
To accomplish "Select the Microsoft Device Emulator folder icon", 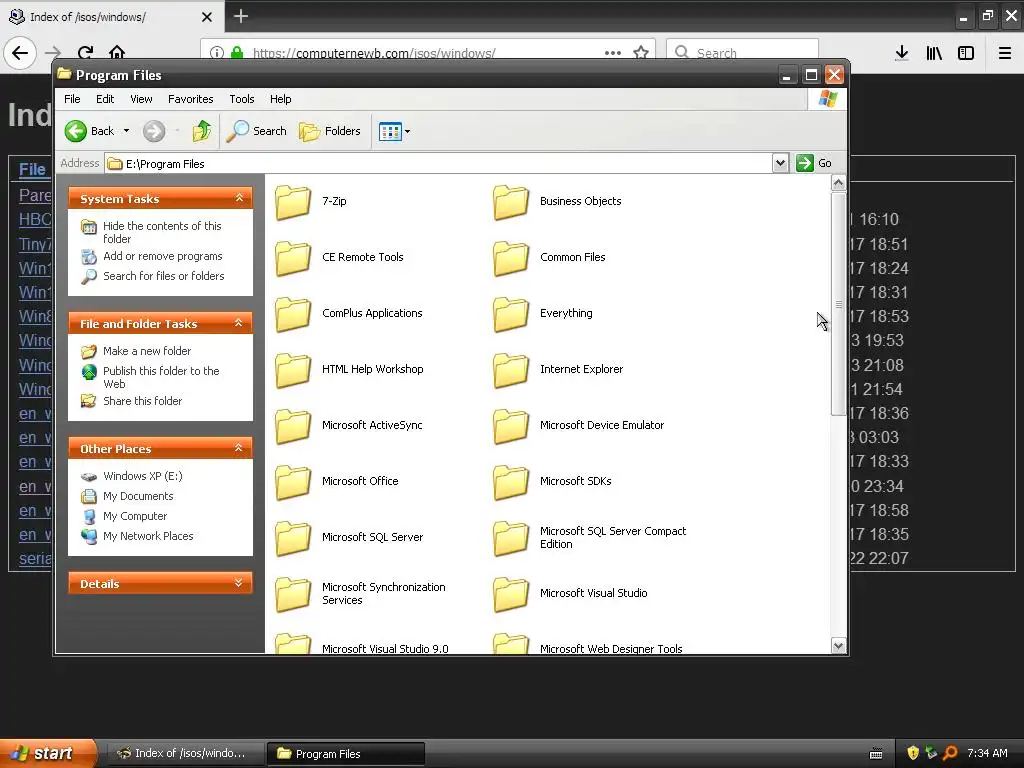I will click(511, 426).
